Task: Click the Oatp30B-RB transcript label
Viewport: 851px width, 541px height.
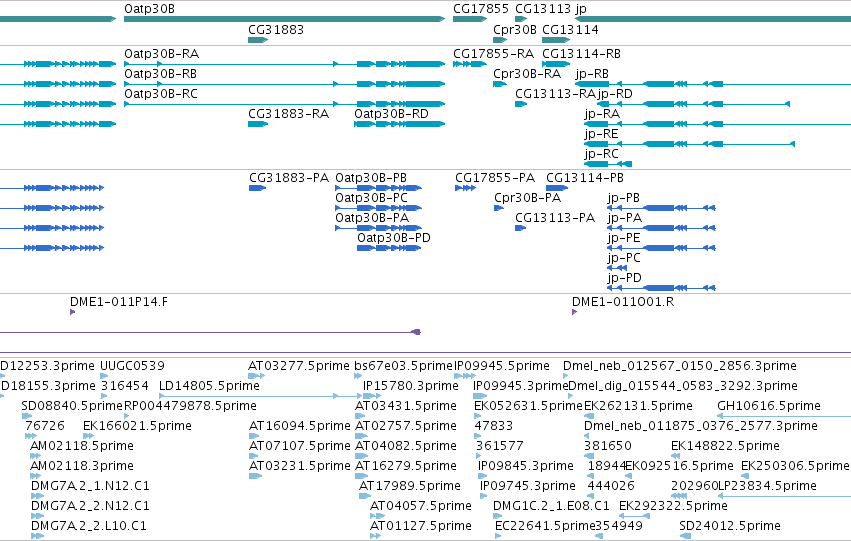Action: tap(161, 74)
